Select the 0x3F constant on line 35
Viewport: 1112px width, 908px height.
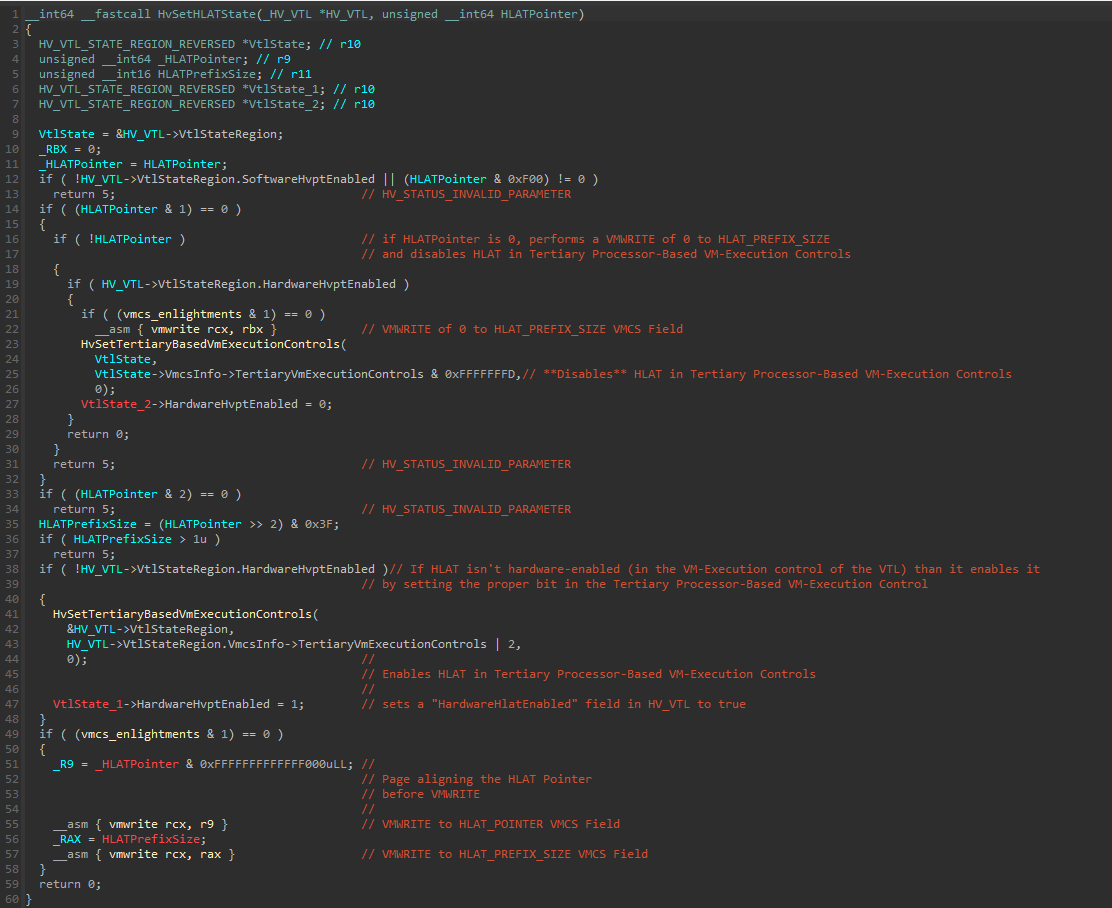(319, 524)
